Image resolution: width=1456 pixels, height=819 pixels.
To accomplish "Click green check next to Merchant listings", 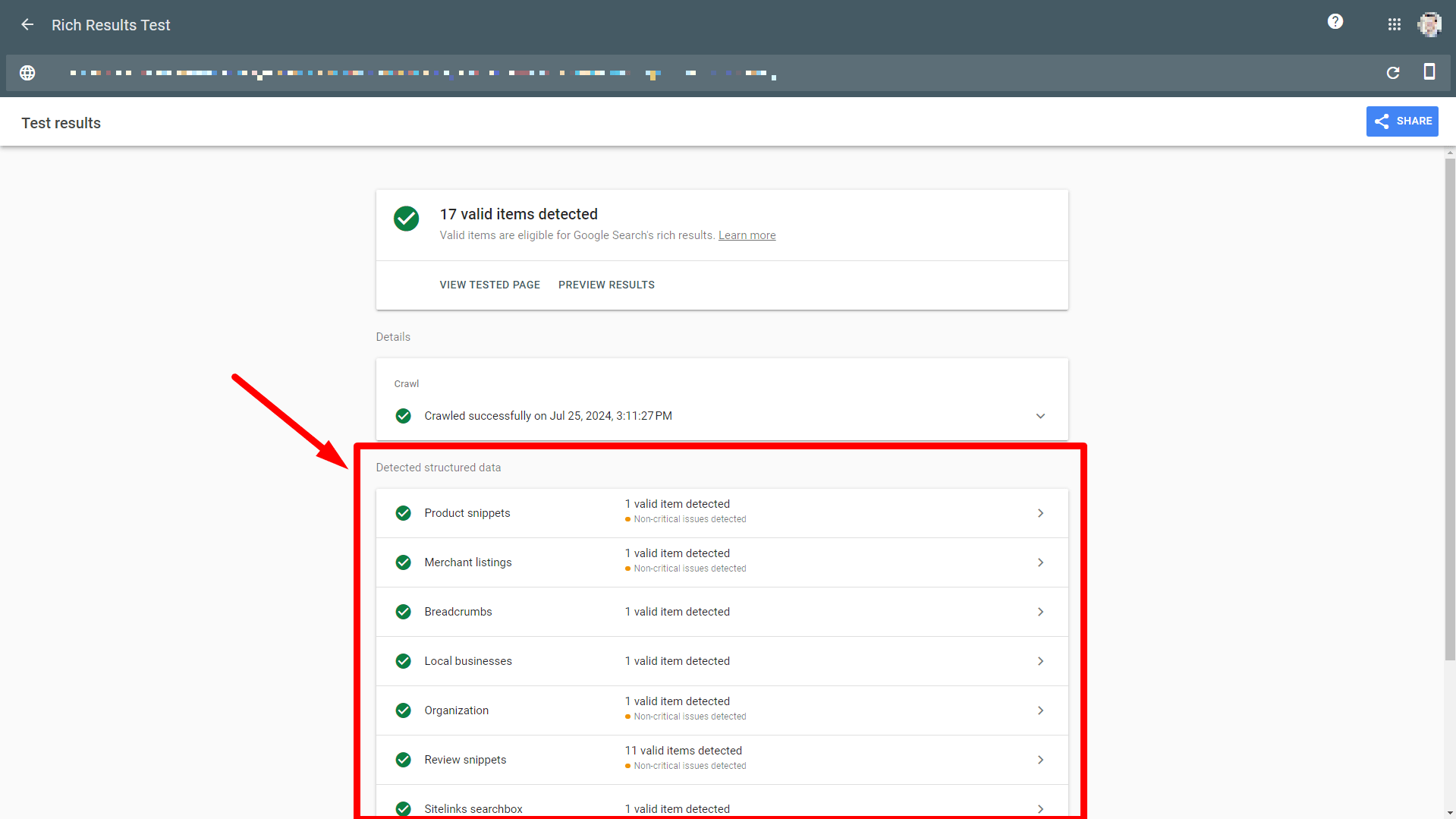I will coord(404,562).
